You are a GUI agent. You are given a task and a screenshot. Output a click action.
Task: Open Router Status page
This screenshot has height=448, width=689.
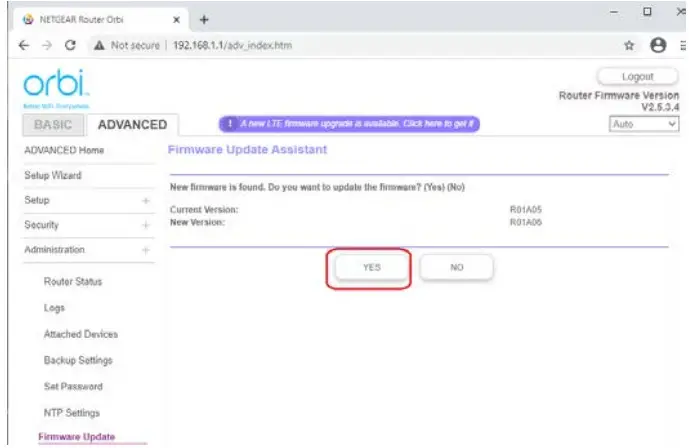click(x=73, y=282)
